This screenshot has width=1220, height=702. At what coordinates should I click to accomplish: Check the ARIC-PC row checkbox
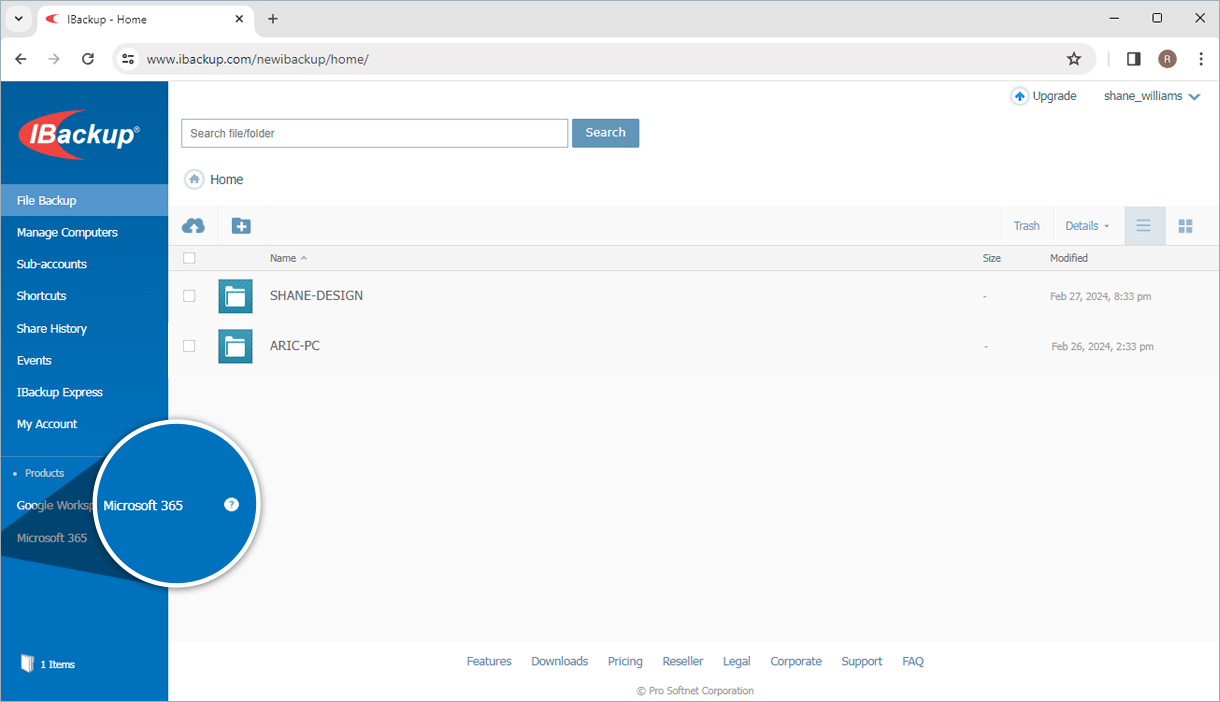(x=189, y=346)
